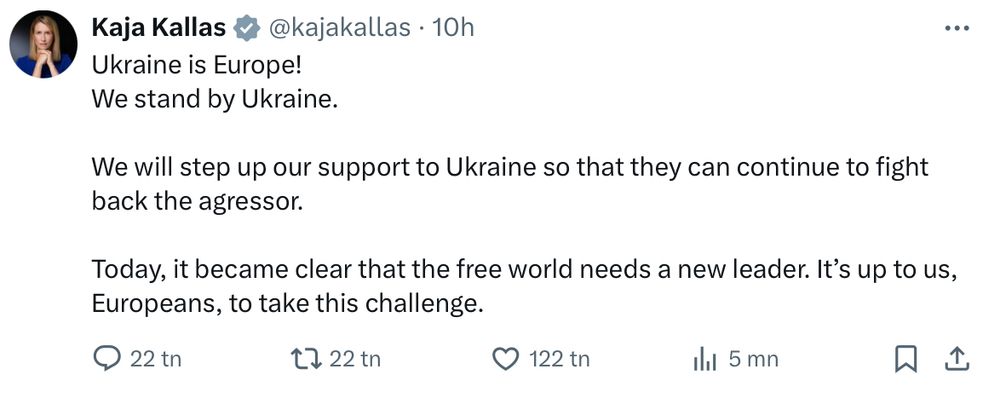Click the "Today, it became clear" paragraph

525,286
